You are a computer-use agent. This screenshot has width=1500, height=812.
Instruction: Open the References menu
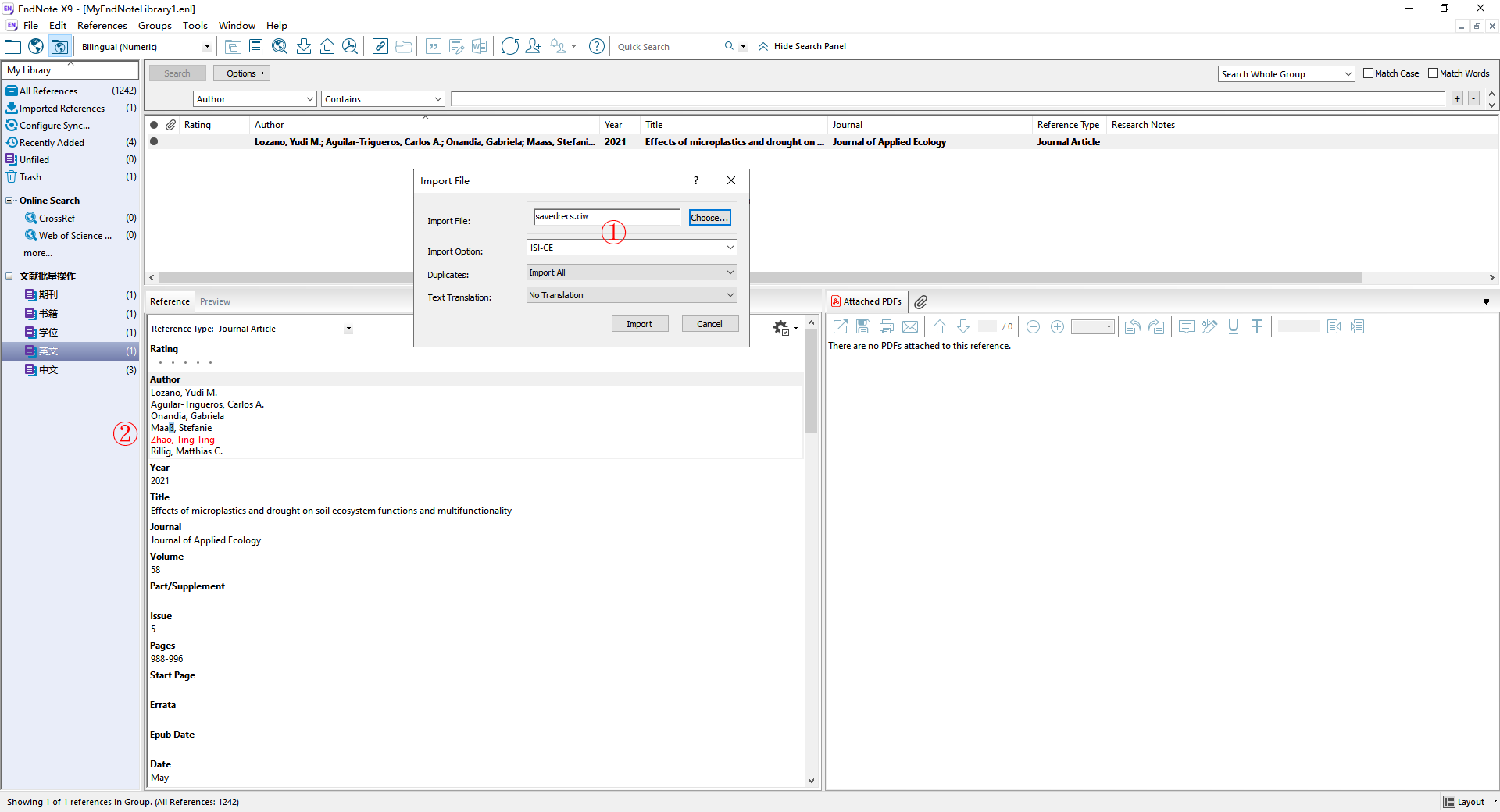tap(102, 25)
